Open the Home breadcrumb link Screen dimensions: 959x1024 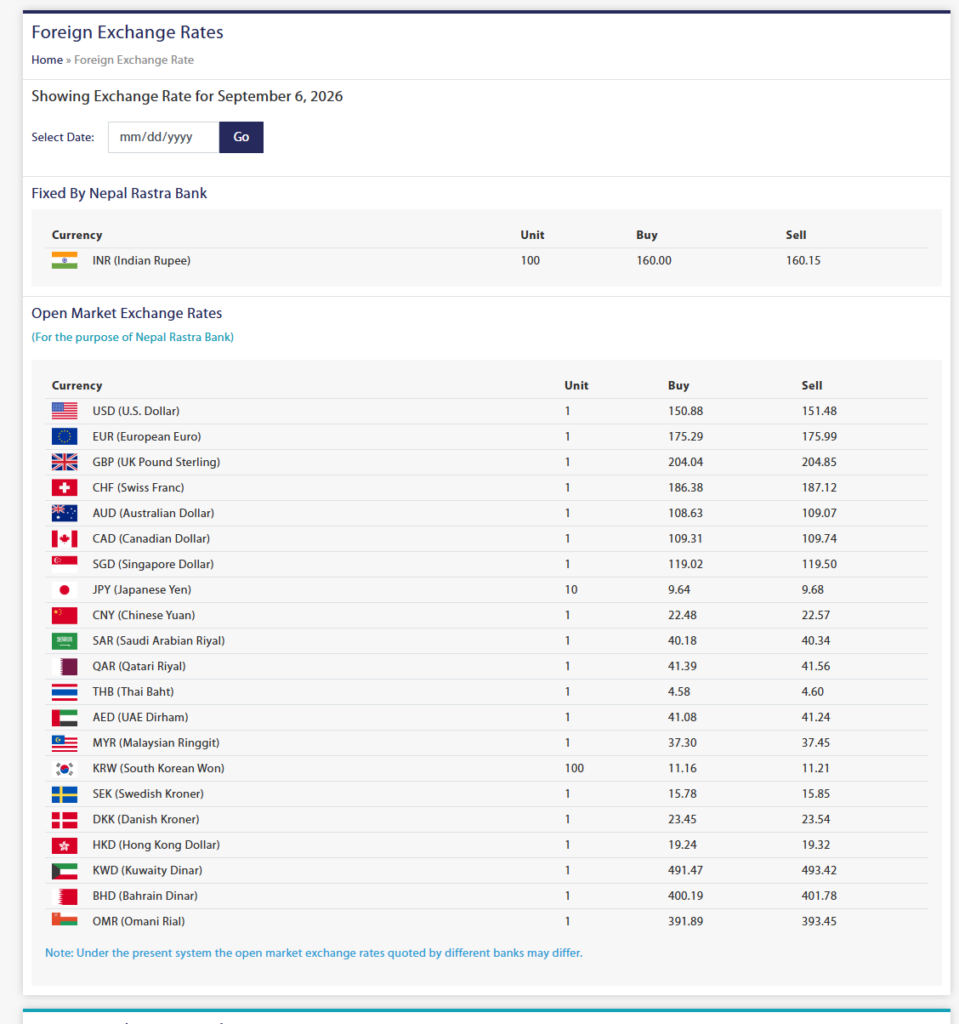[x=47, y=60]
